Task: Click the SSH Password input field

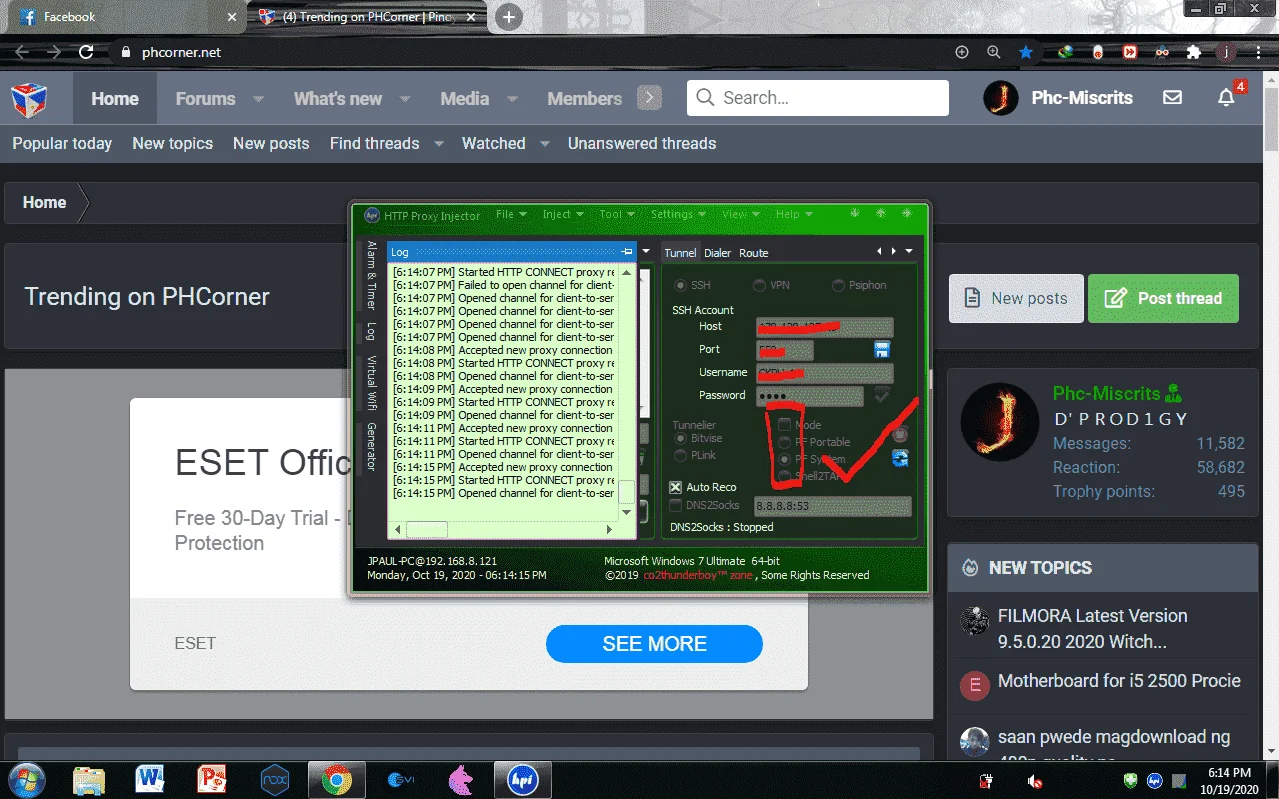Action: 810,396
